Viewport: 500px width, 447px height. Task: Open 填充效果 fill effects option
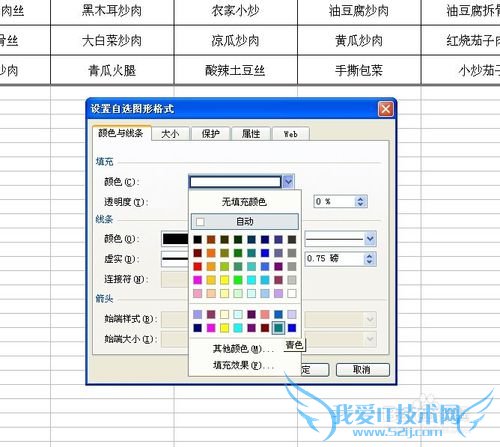coord(243,365)
